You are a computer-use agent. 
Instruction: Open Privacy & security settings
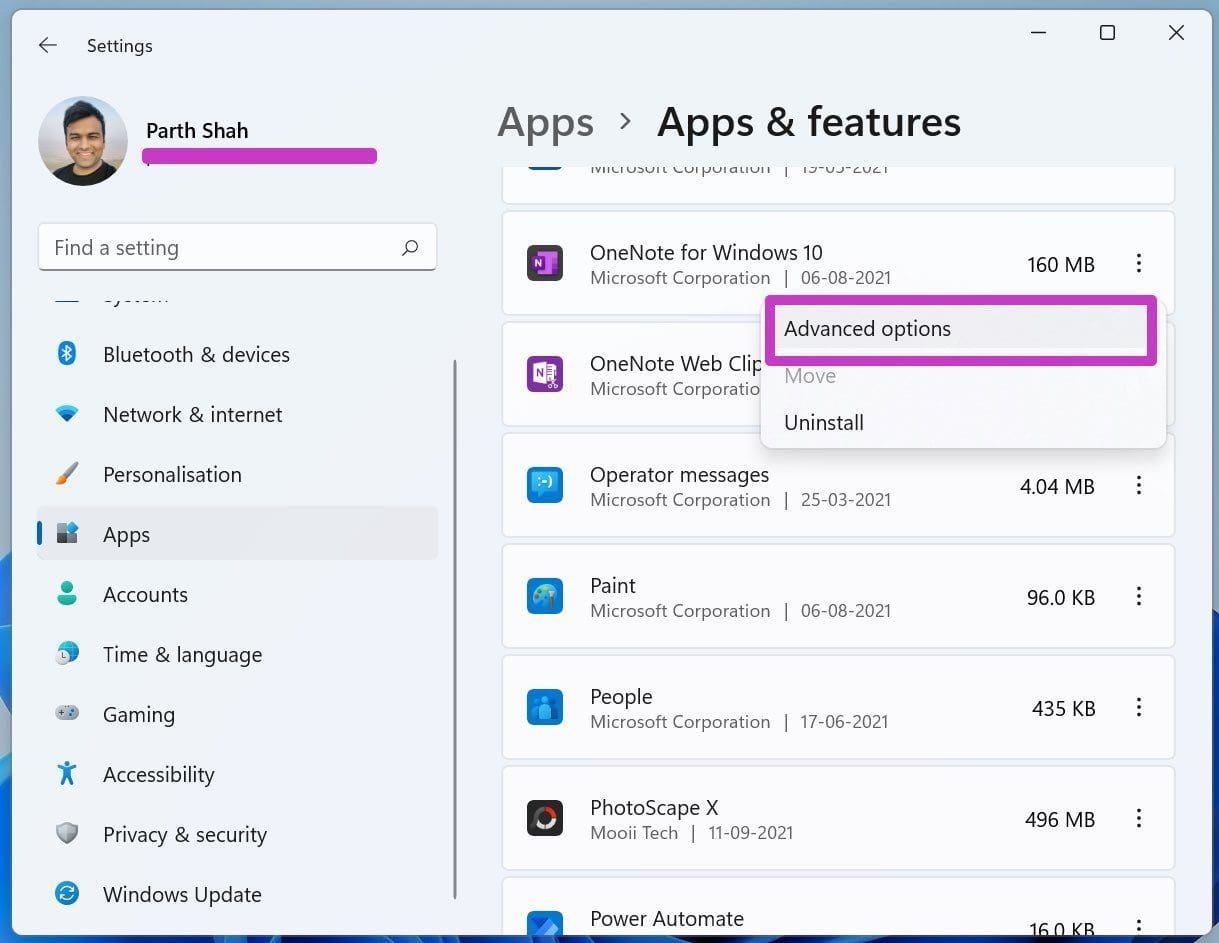point(237,834)
